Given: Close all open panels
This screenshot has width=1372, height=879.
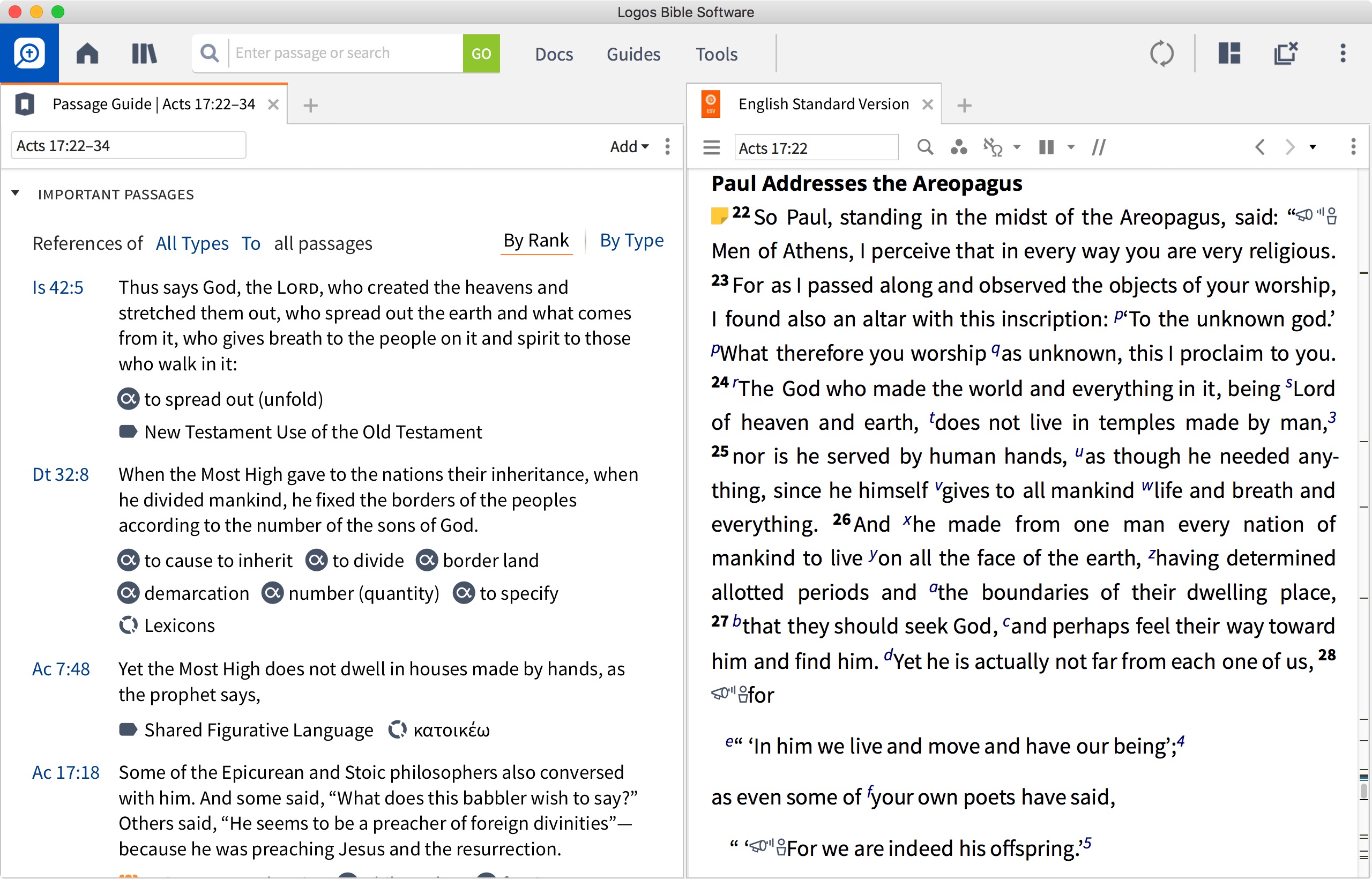Looking at the screenshot, I should click(1286, 53).
